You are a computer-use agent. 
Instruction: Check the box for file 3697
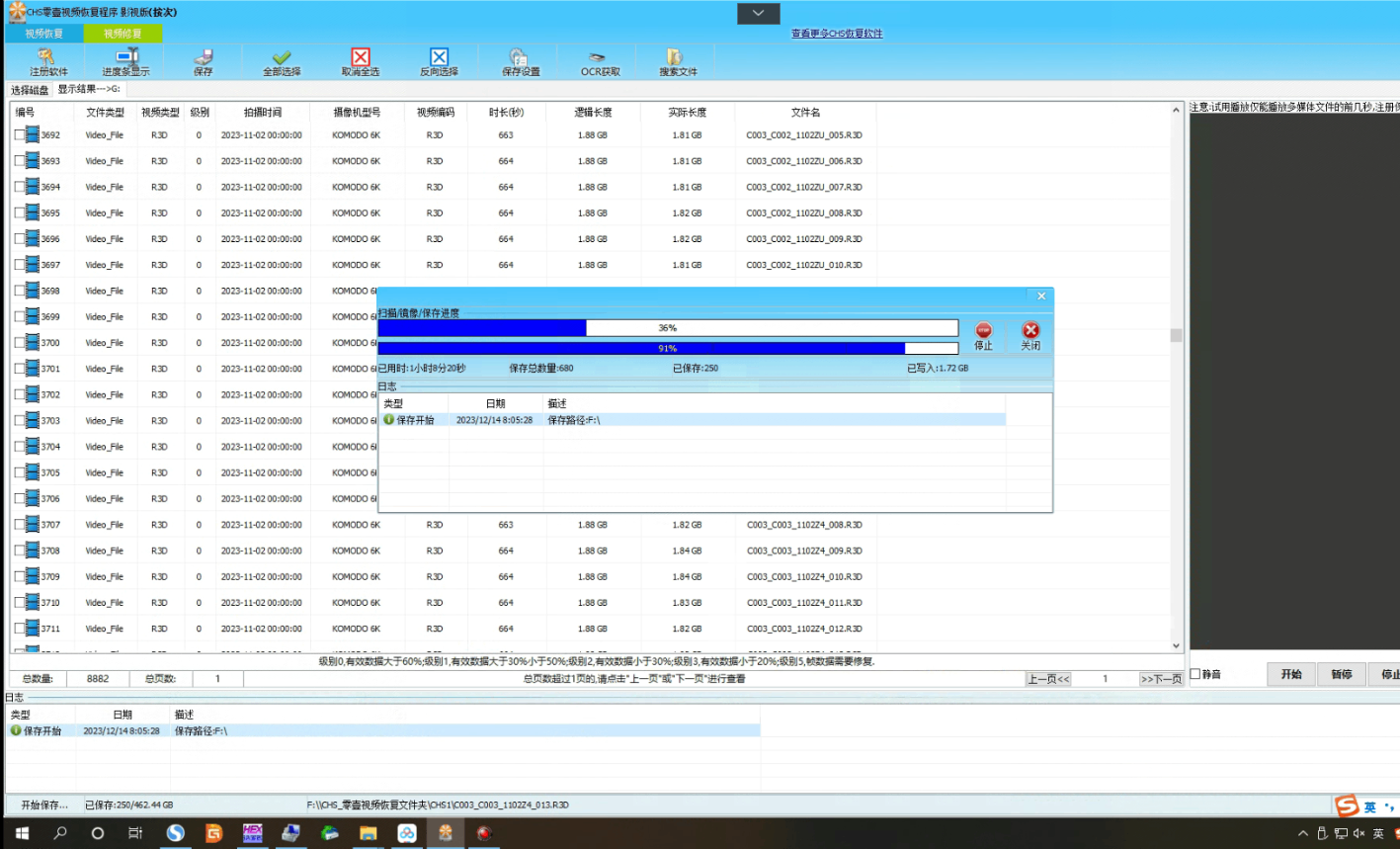[20, 265]
